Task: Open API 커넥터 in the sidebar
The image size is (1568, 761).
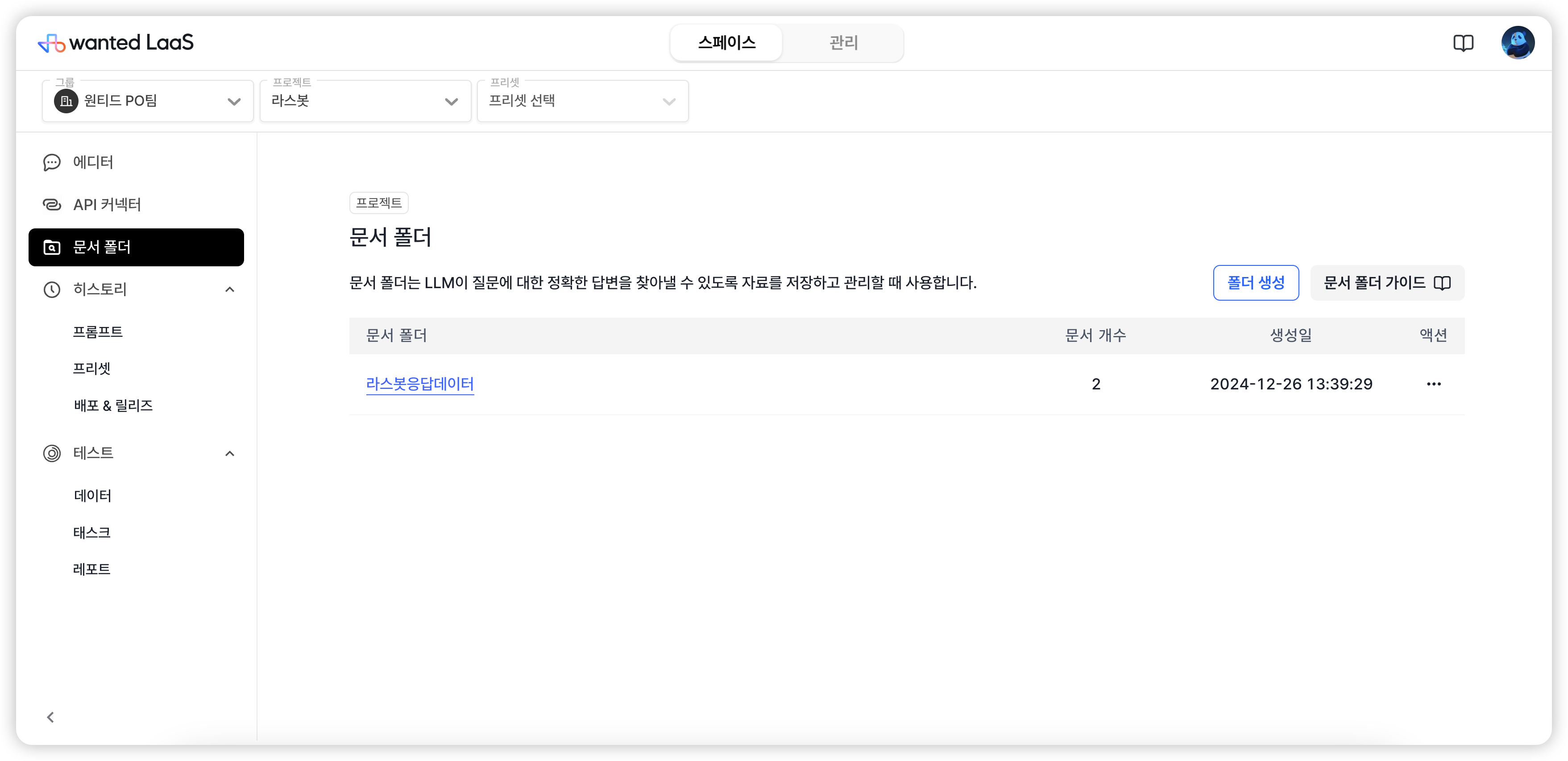Action: (137, 204)
